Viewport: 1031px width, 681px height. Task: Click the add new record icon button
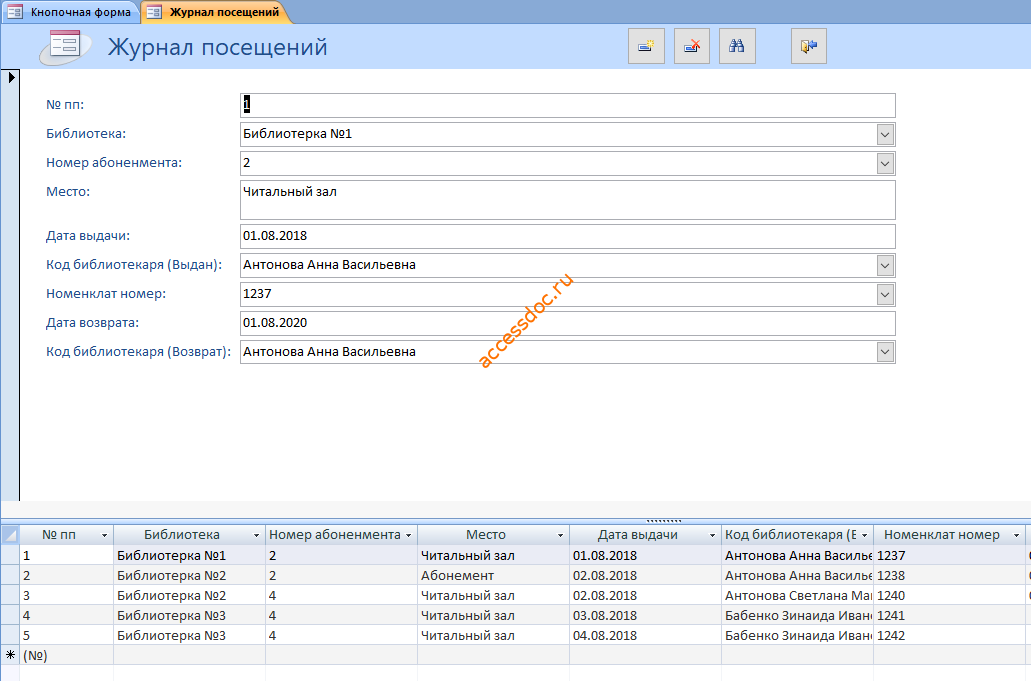[x=646, y=46]
